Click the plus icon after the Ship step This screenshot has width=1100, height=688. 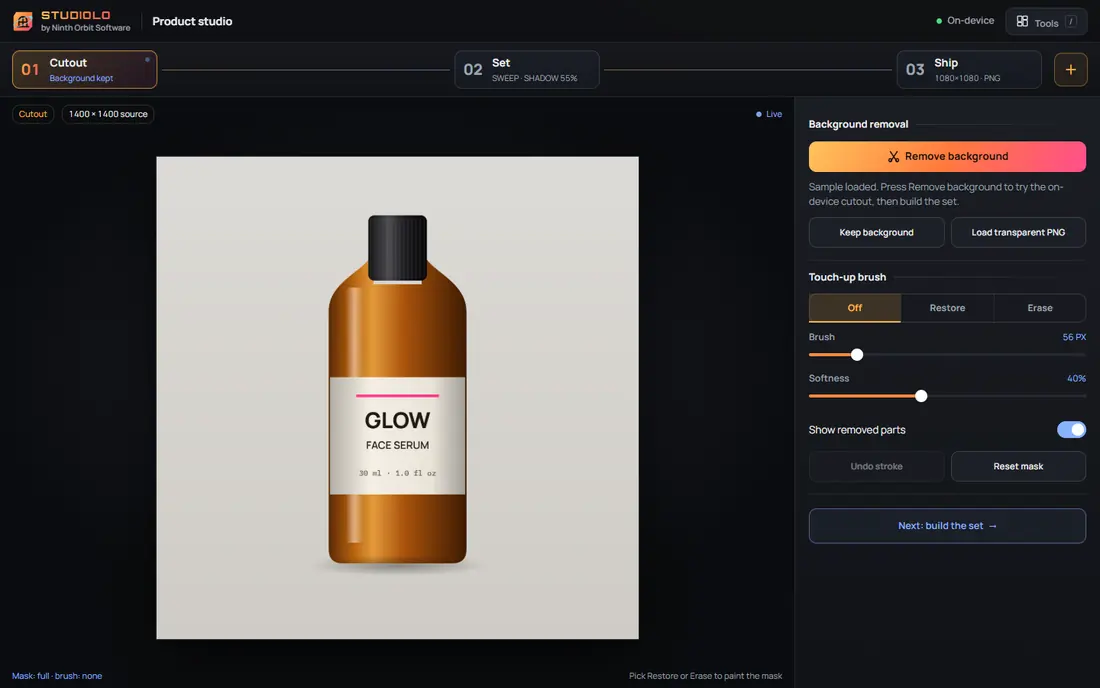[x=1071, y=69]
